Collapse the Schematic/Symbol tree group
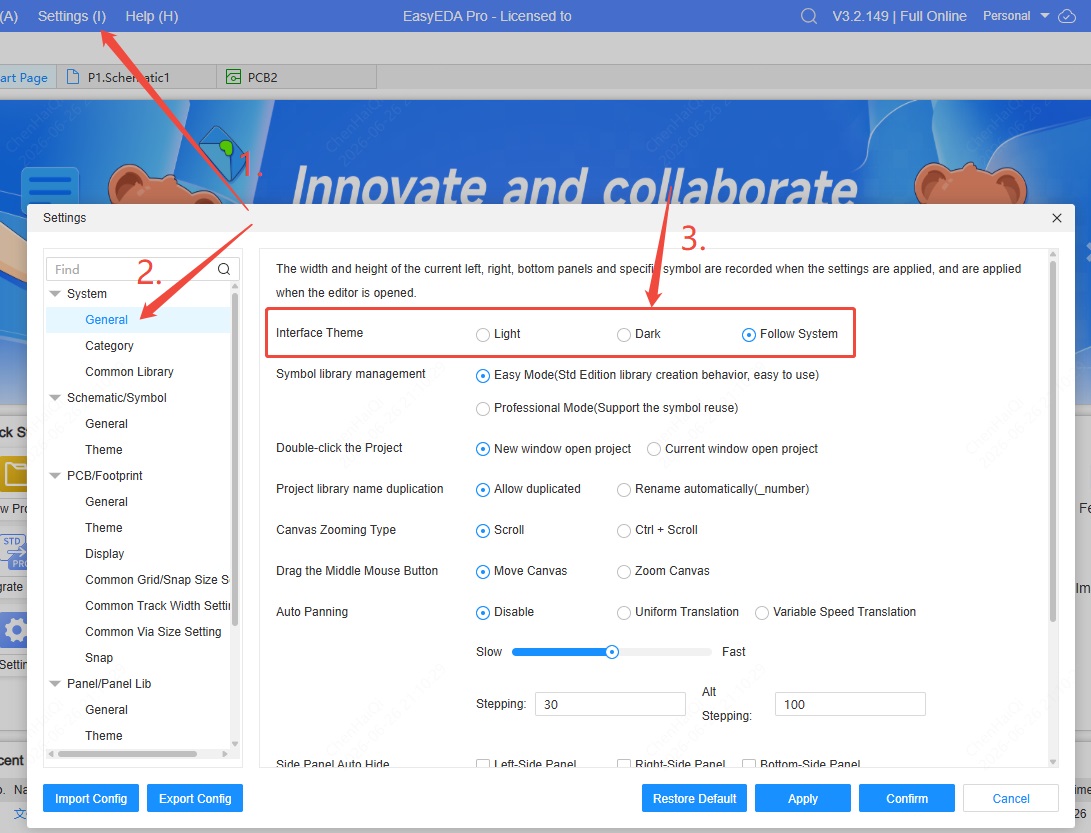This screenshot has height=833, width=1091. [55, 397]
